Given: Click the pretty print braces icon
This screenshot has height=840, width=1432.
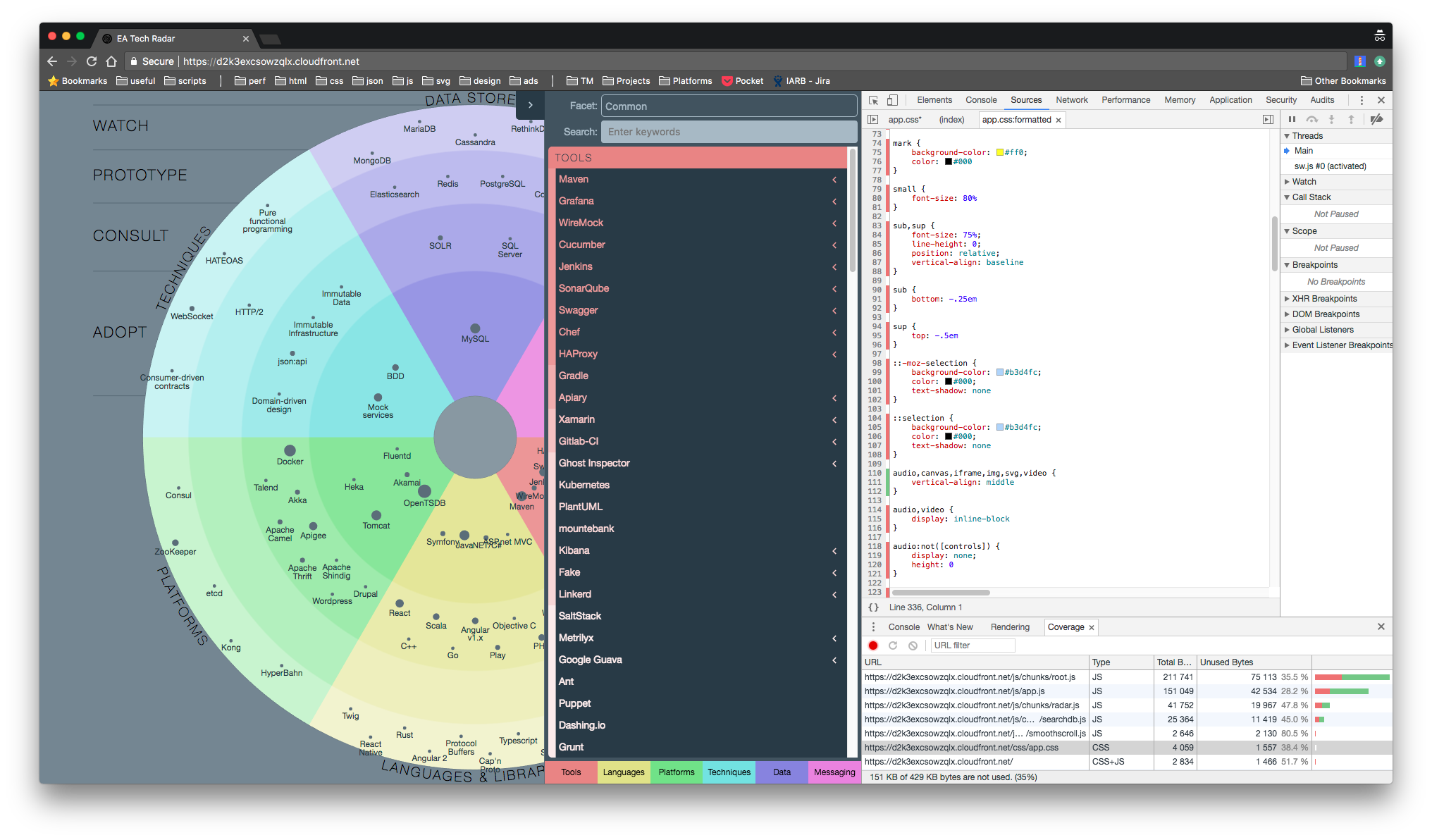Looking at the screenshot, I should [873, 607].
